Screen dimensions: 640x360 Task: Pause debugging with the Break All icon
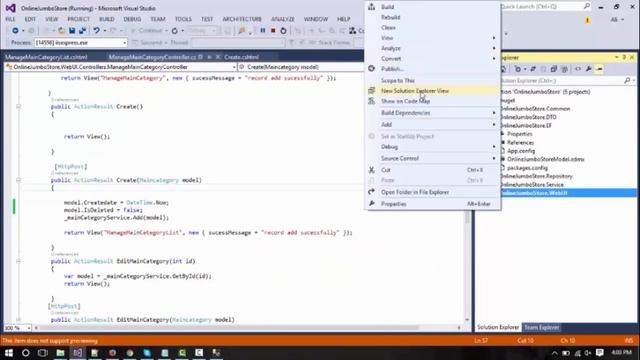click(x=262, y=31)
